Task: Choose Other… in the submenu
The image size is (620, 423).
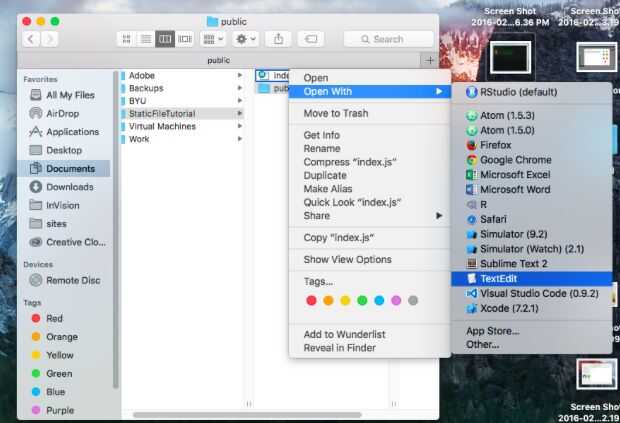Action: point(531,345)
